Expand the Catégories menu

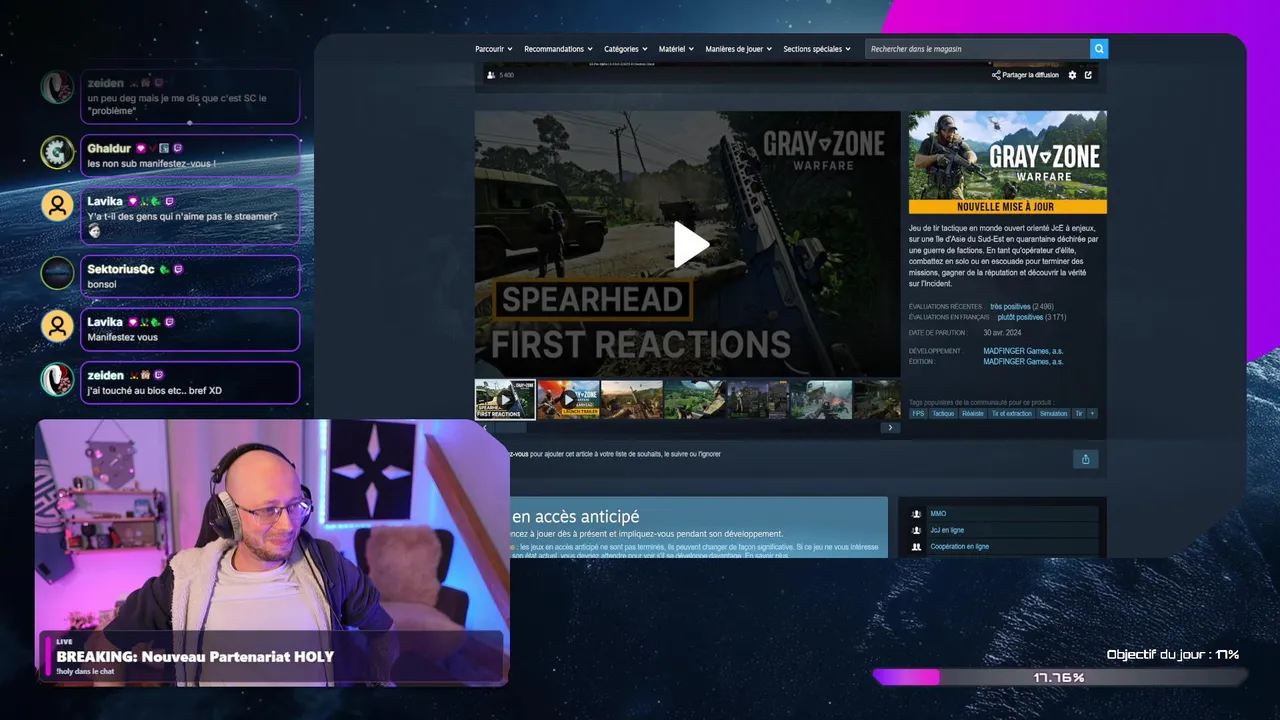pos(625,49)
